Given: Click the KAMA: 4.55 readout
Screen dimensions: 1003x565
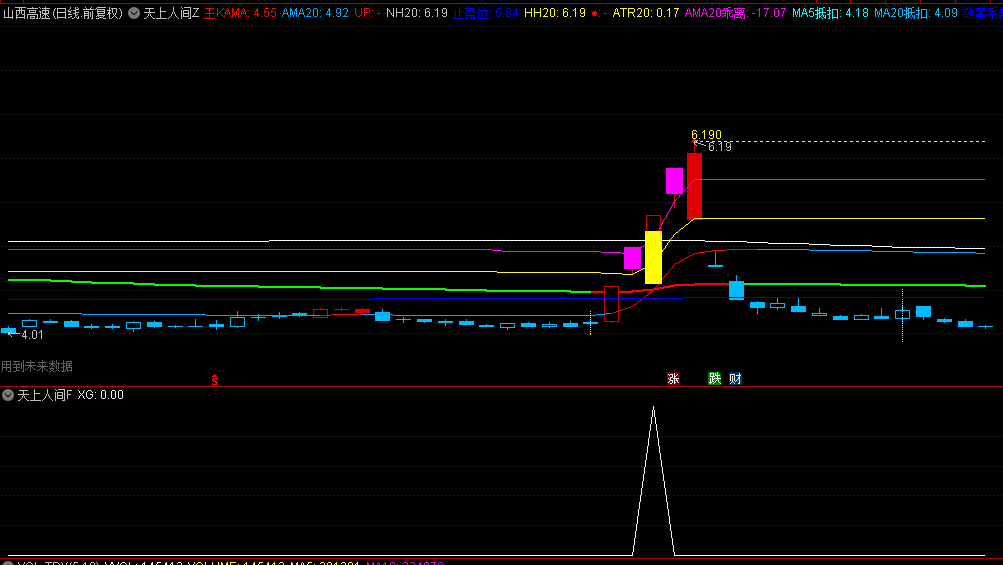Looking at the screenshot, I should (x=246, y=13).
